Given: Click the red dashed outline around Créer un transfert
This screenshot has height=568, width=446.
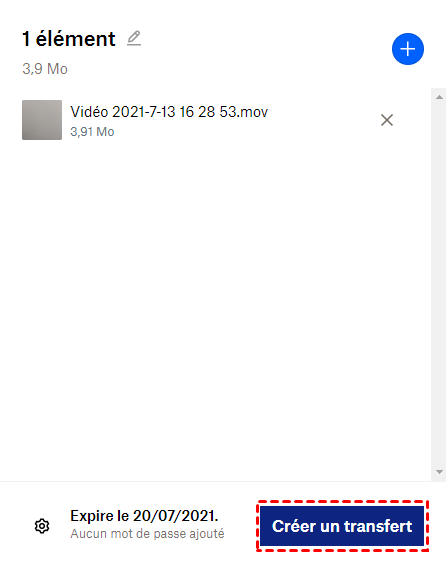Looking at the screenshot, I should click(342, 502).
